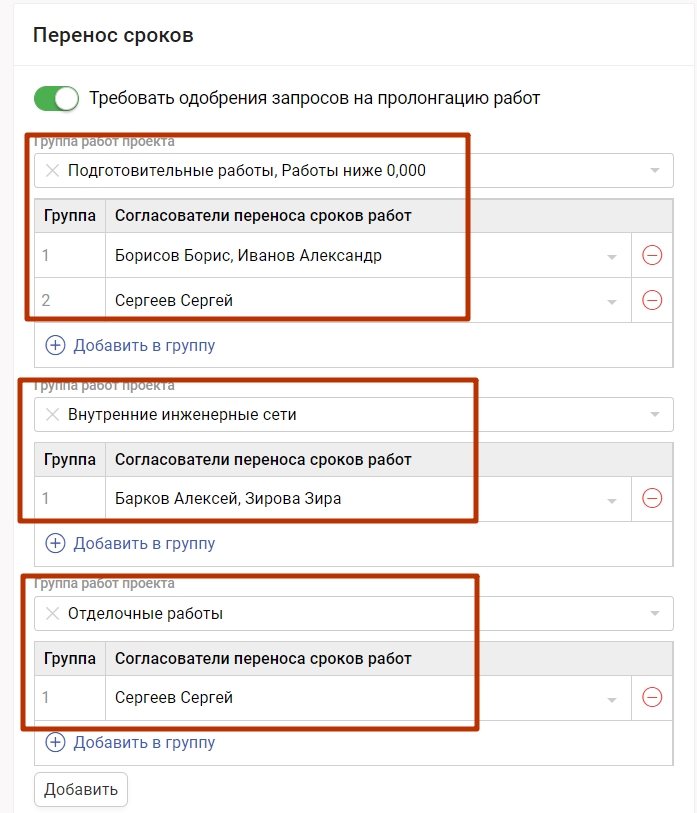
Task: Open approvers dropdown for Барков Алексей row
Action: (x=611, y=499)
